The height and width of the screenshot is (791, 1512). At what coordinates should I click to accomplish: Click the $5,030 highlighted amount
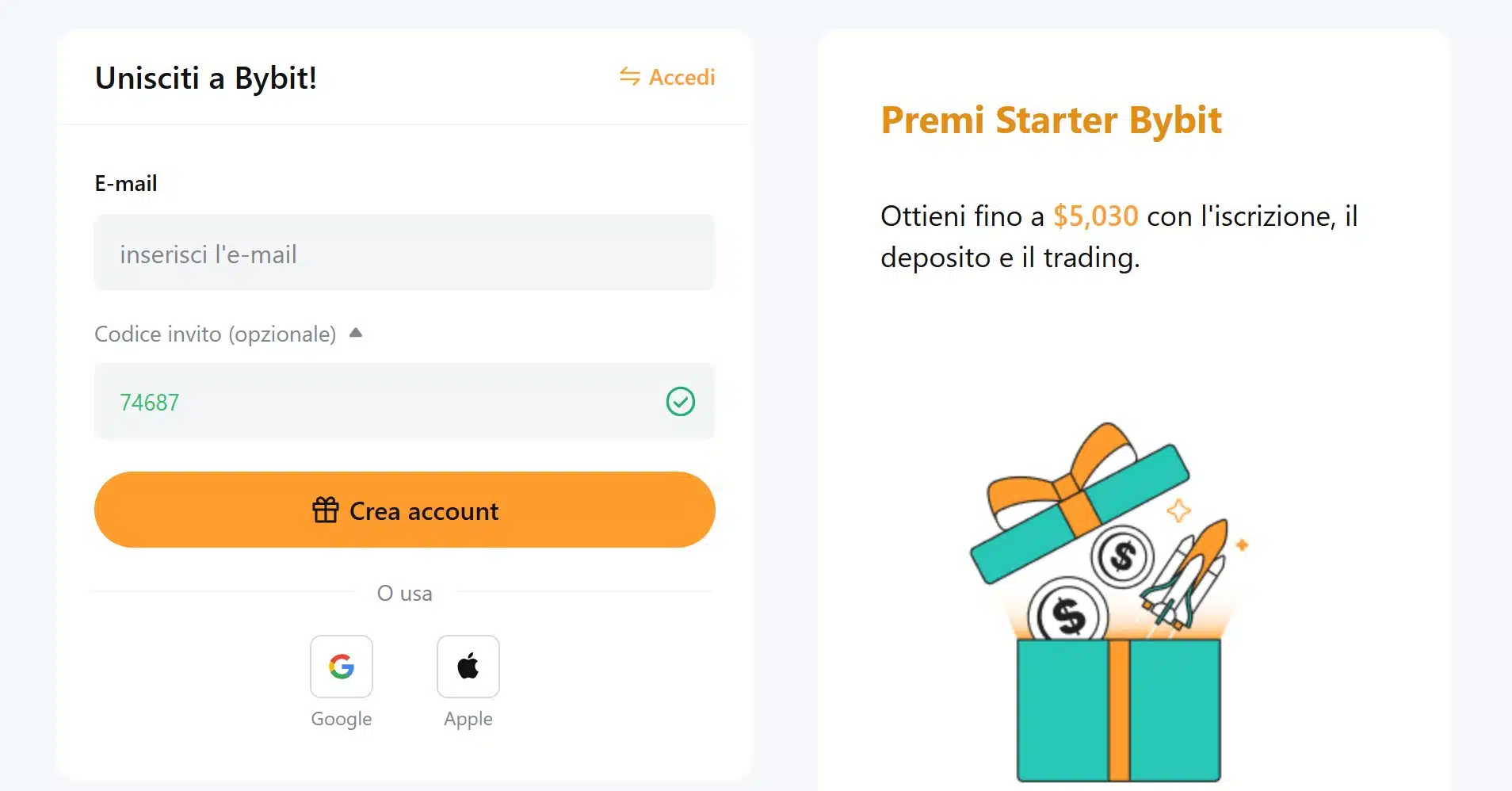(1095, 216)
